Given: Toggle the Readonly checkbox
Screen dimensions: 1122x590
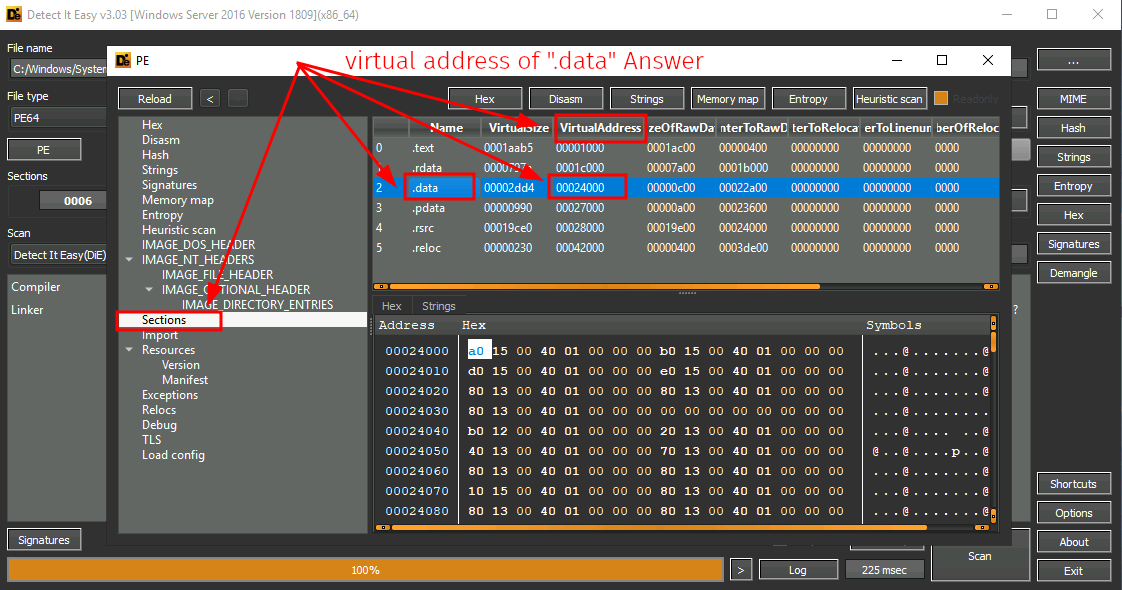Looking at the screenshot, I should point(941,98).
